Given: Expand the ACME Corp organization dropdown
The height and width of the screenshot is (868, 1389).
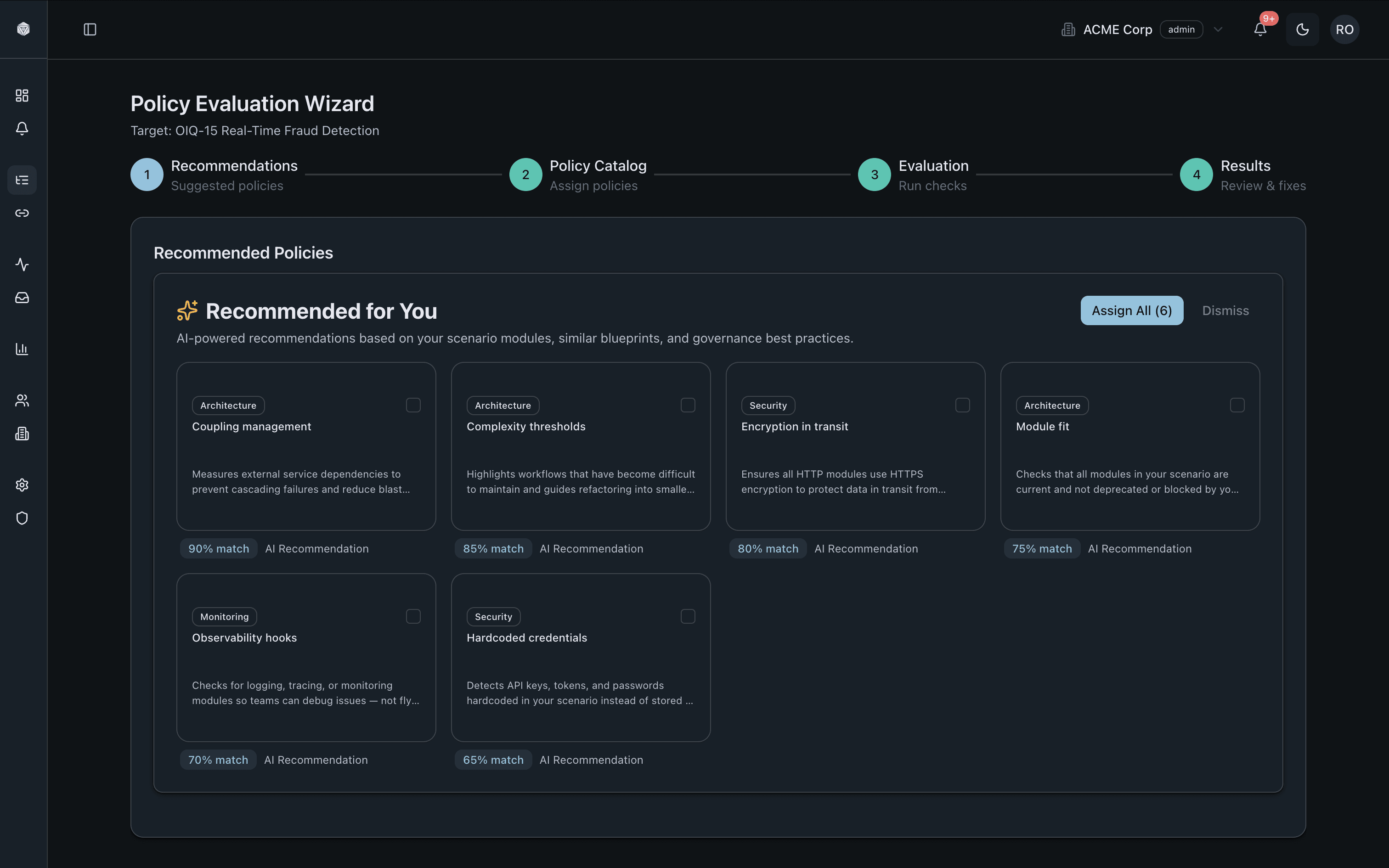Looking at the screenshot, I should coord(1219,29).
